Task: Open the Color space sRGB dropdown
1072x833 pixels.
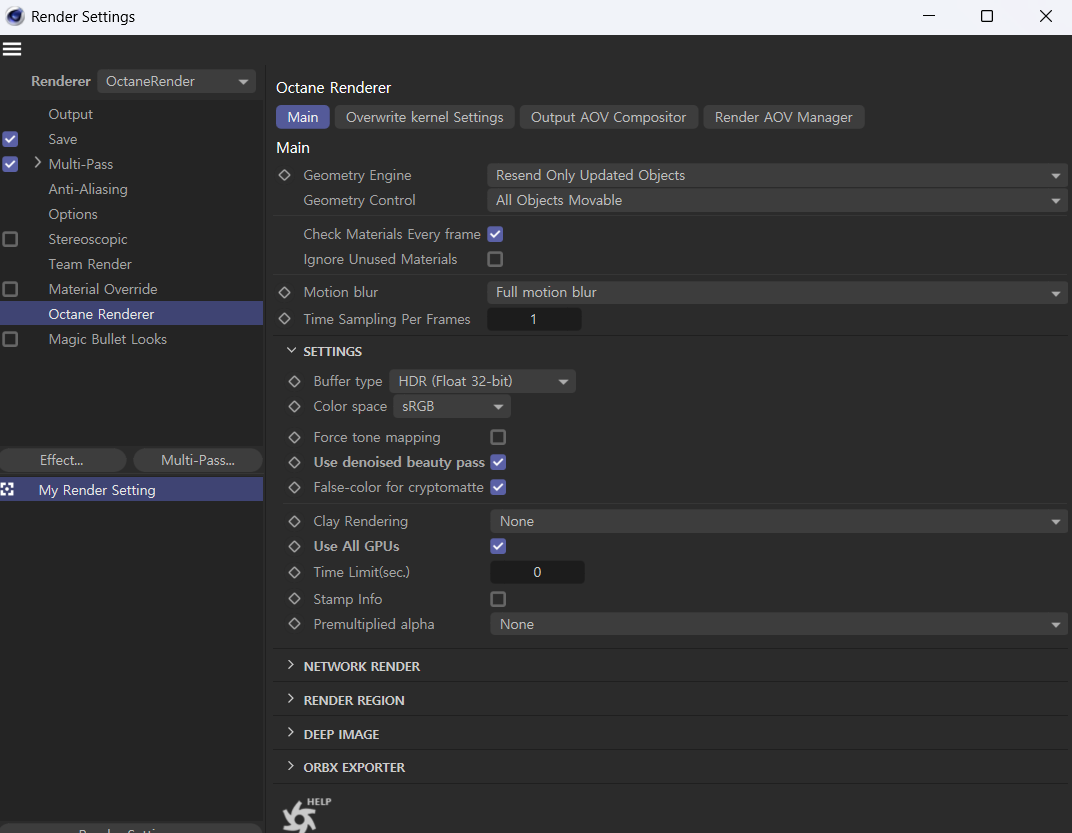Action: (452, 406)
